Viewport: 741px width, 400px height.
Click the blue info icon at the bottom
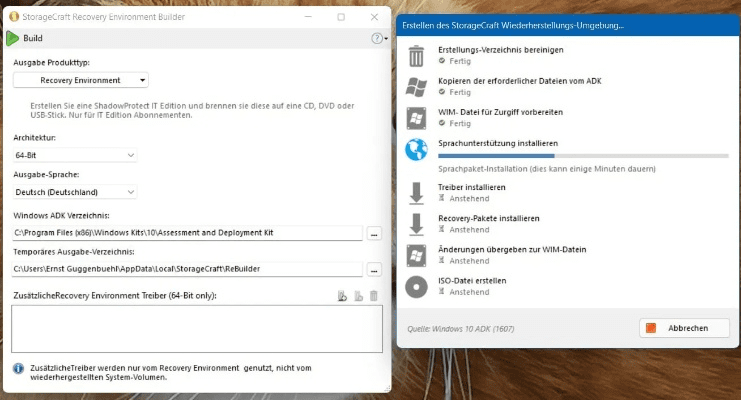click(x=18, y=368)
